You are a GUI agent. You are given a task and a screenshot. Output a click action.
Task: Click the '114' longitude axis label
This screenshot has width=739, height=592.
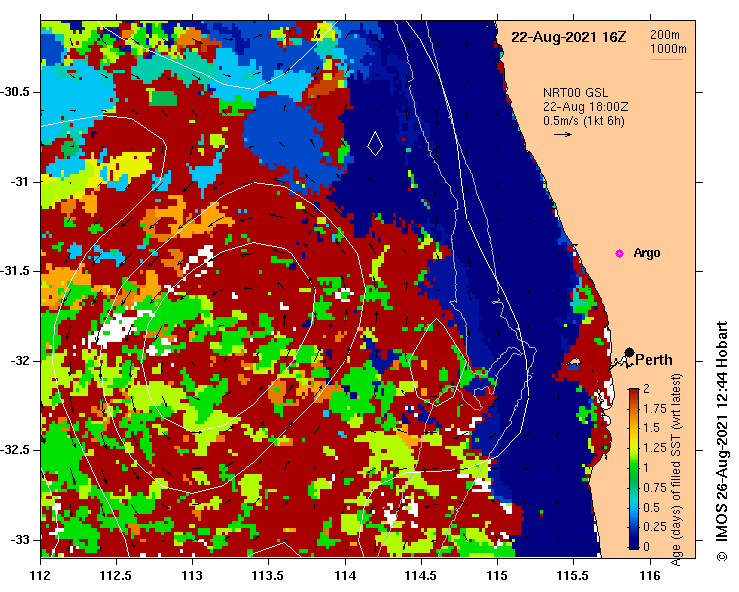pyautogui.click(x=345, y=576)
